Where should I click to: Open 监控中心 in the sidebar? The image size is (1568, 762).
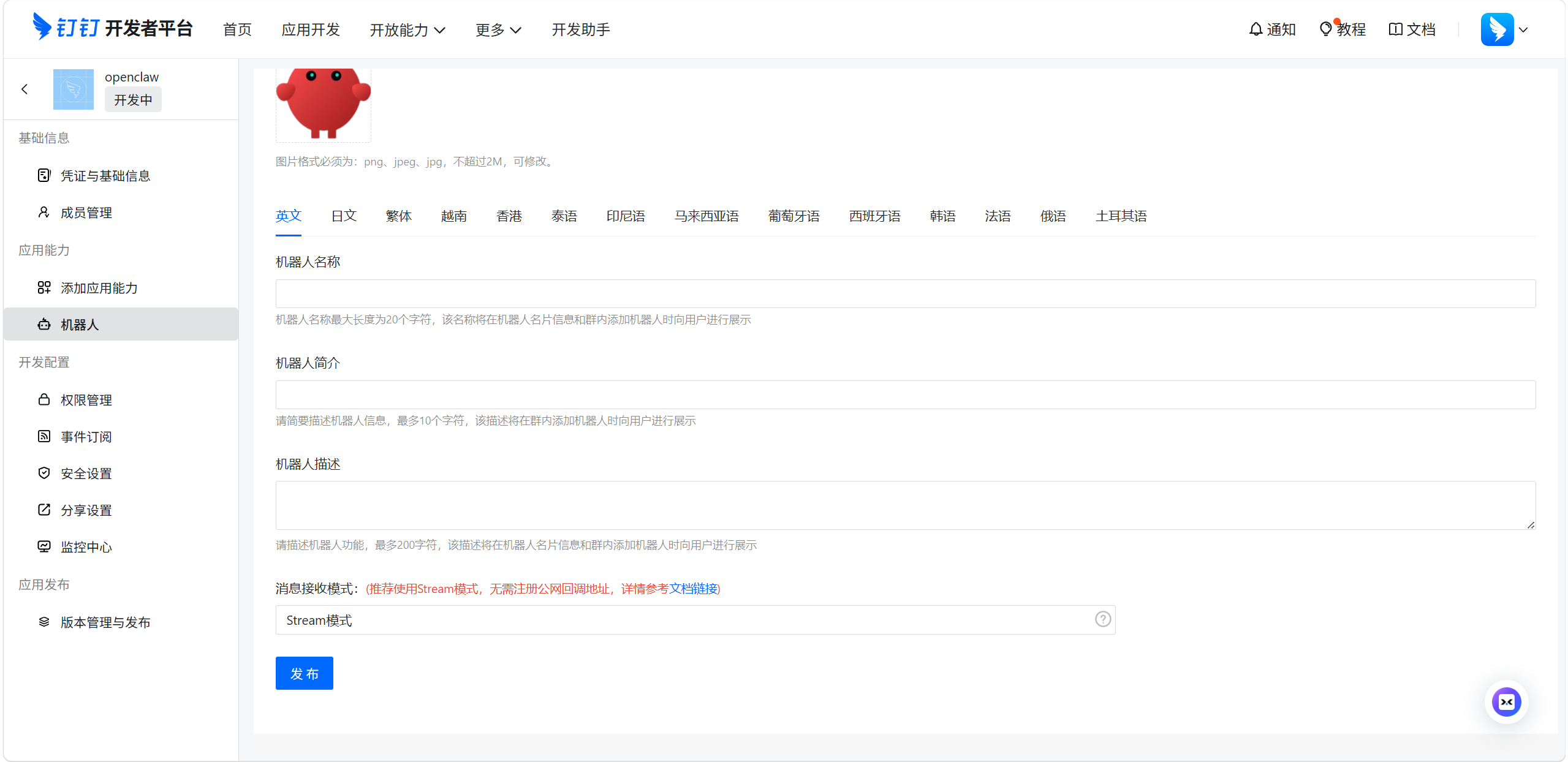tap(86, 547)
